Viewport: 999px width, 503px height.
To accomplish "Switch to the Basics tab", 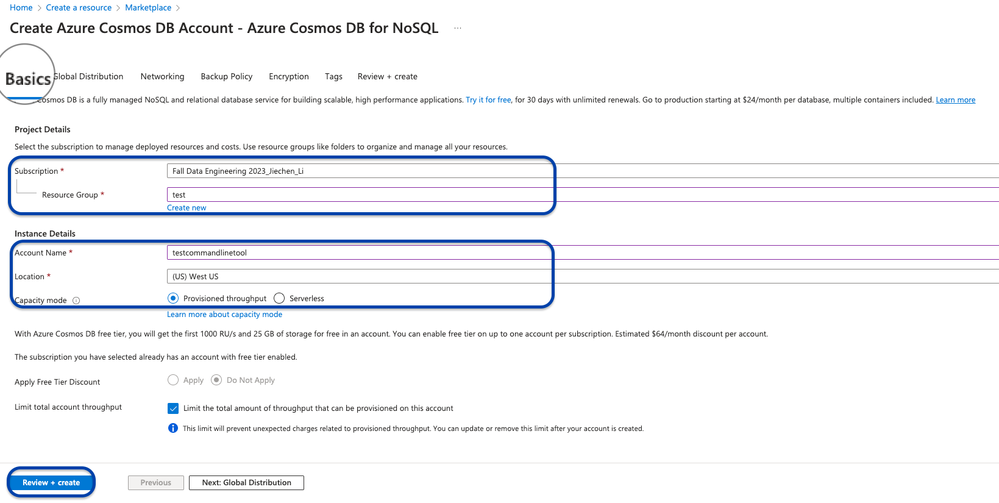I will click(x=28, y=79).
